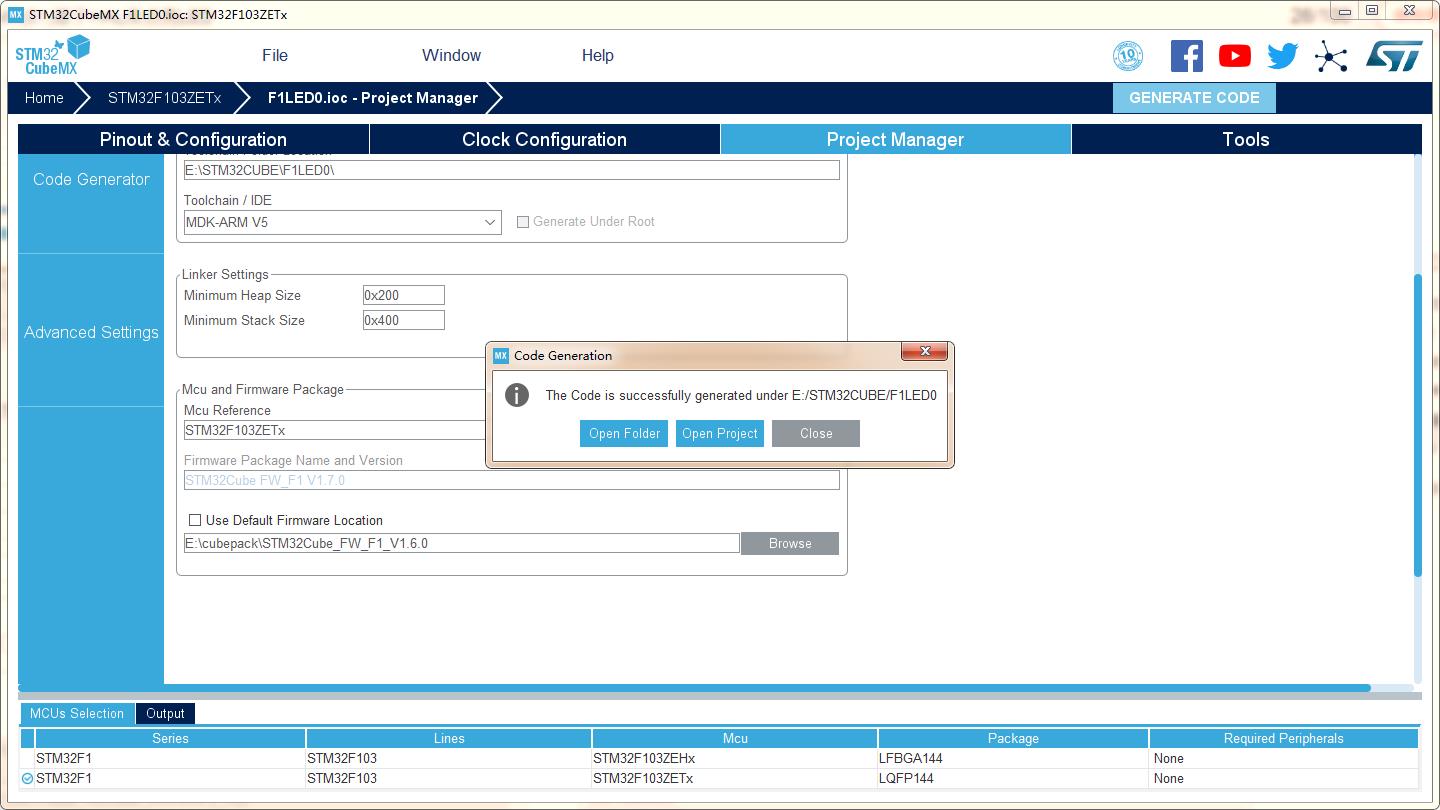Click the Firmware Package Name and Version field
1440x810 pixels.
coord(512,480)
